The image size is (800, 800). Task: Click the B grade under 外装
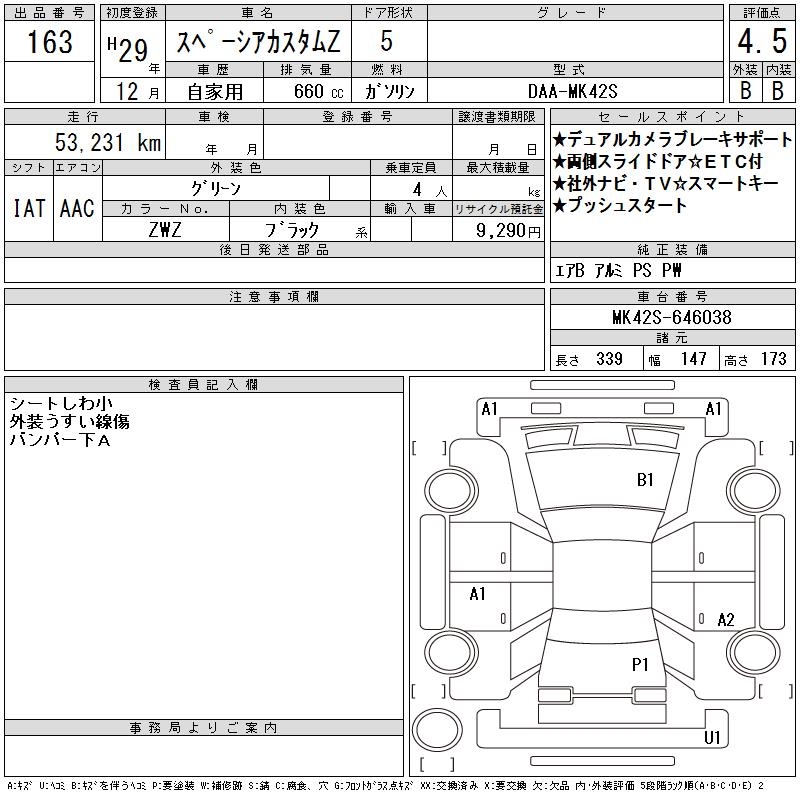coord(745,91)
